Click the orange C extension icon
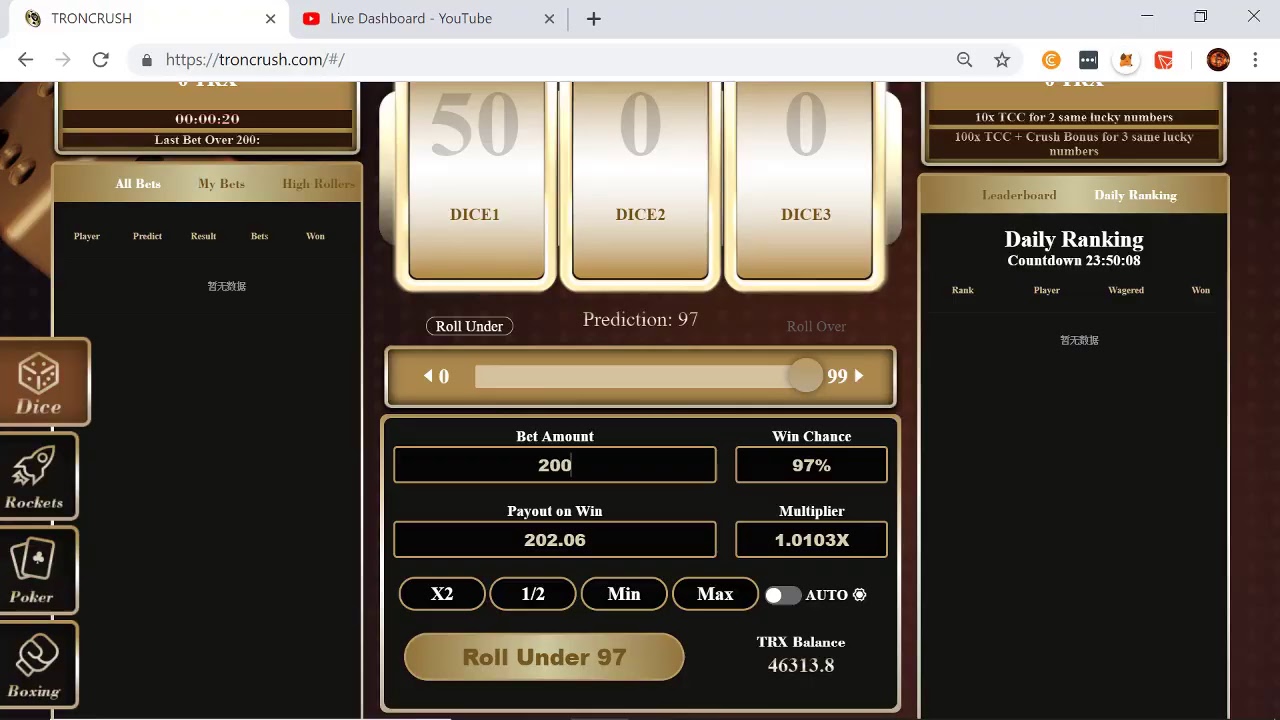The height and width of the screenshot is (720, 1280). coord(1050,60)
